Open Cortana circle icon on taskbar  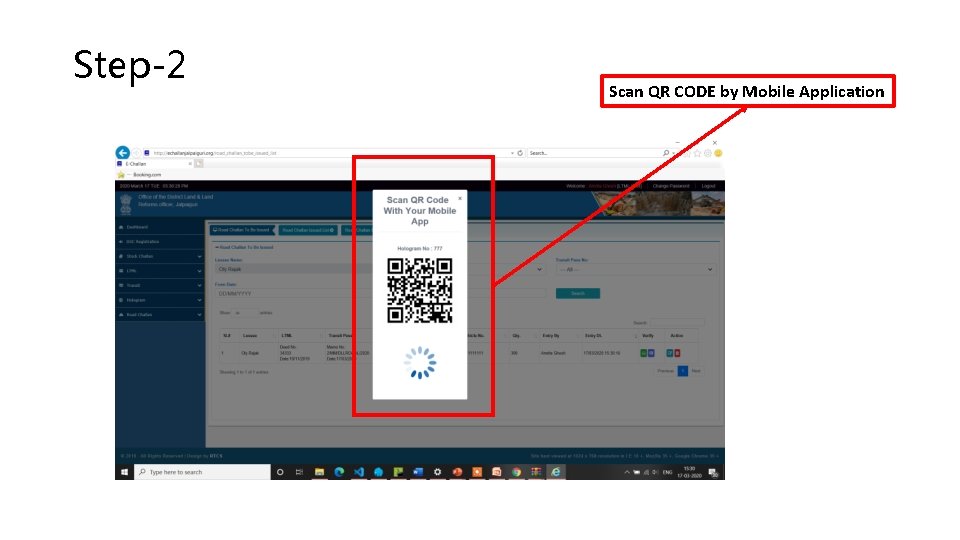280,472
